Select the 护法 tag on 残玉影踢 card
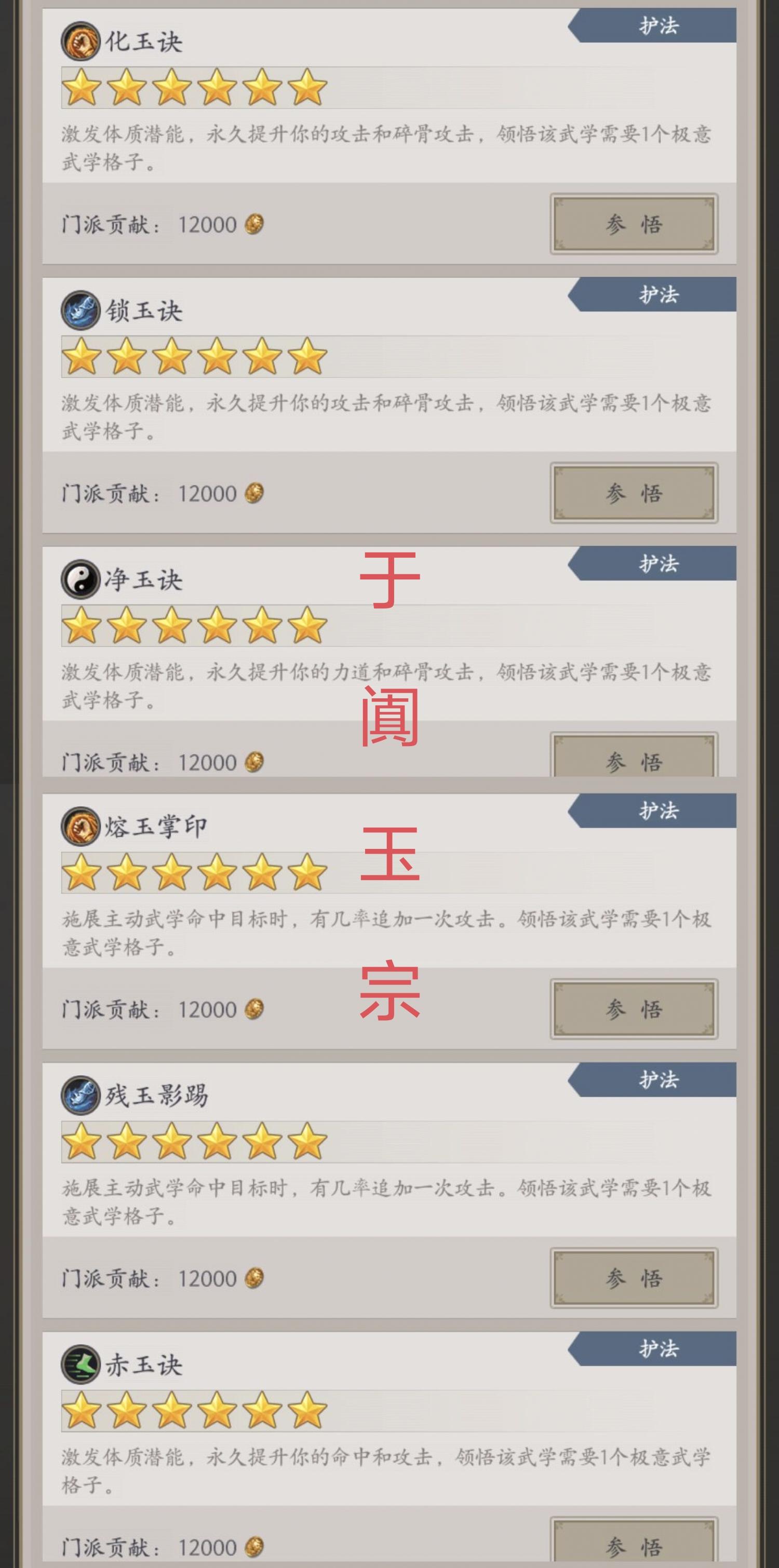 [652, 1080]
